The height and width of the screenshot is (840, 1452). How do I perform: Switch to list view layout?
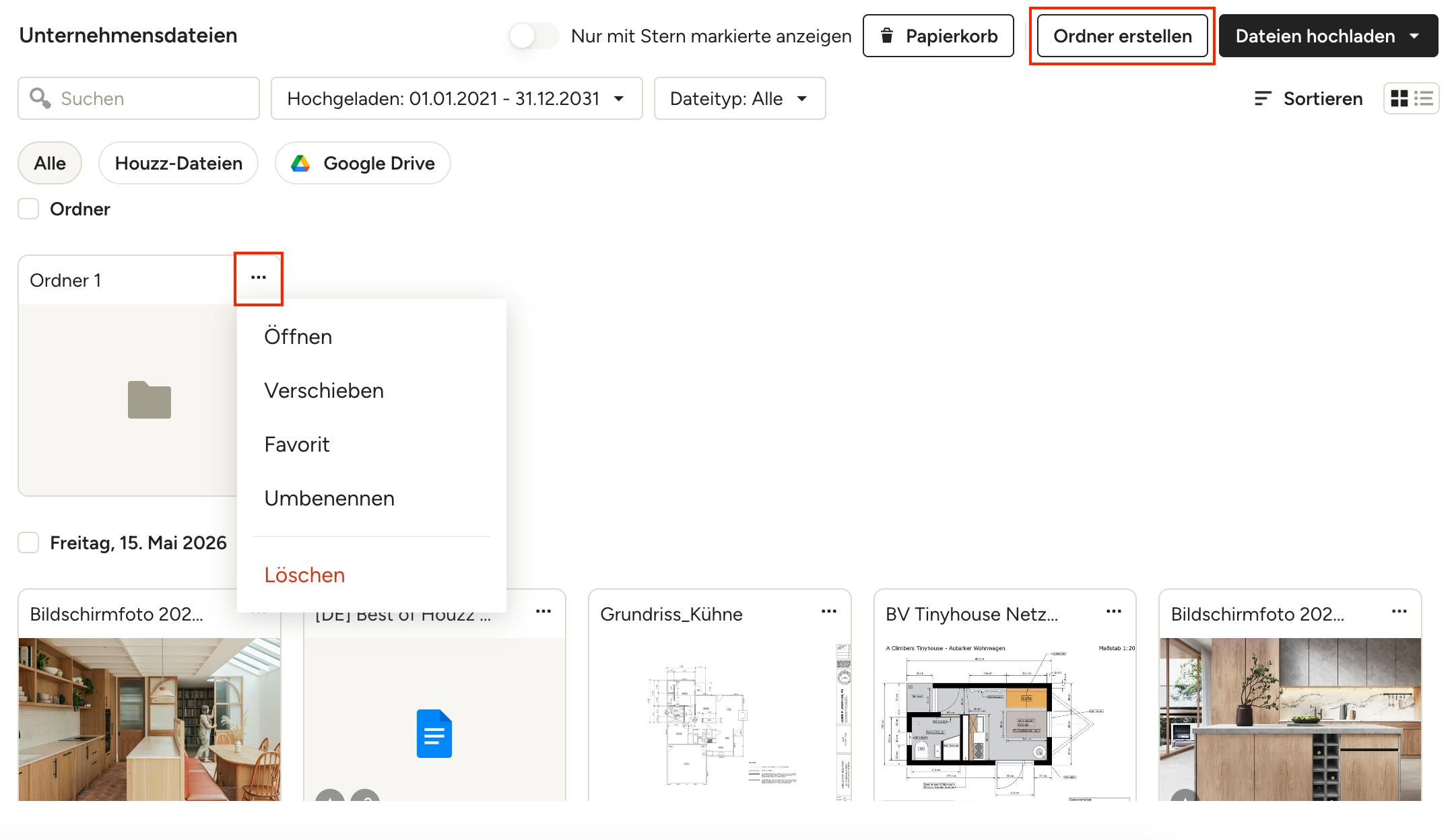click(1424, 98)
